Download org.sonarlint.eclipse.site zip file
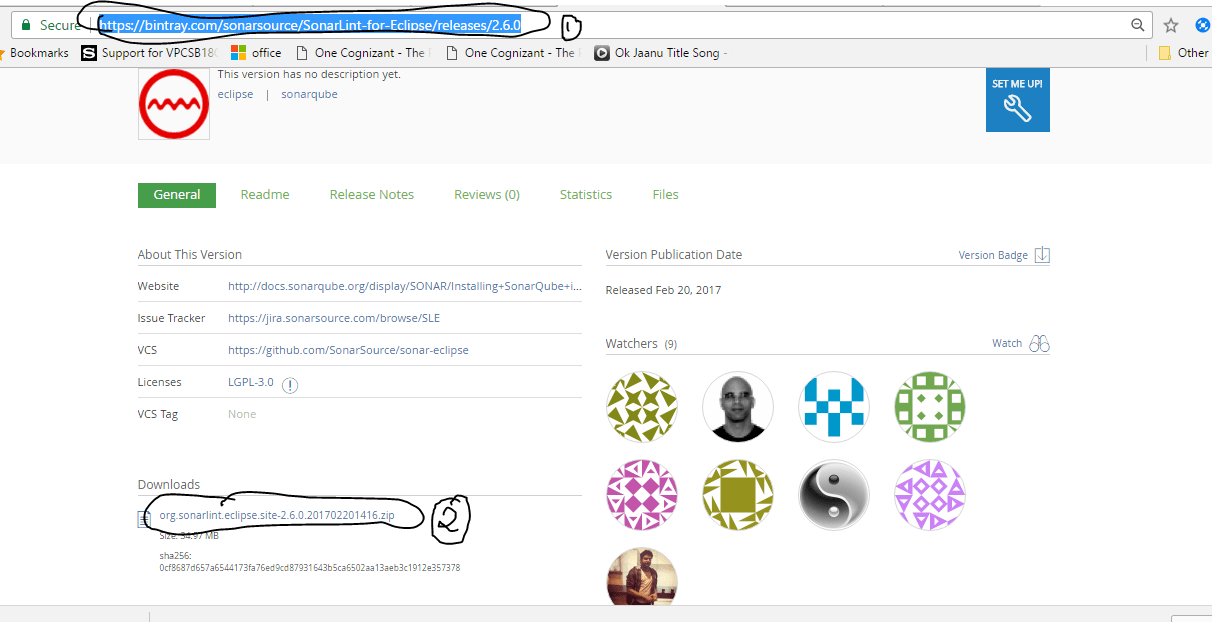Viewport: 1212px width, 622px height. click(x=277, y=516)
